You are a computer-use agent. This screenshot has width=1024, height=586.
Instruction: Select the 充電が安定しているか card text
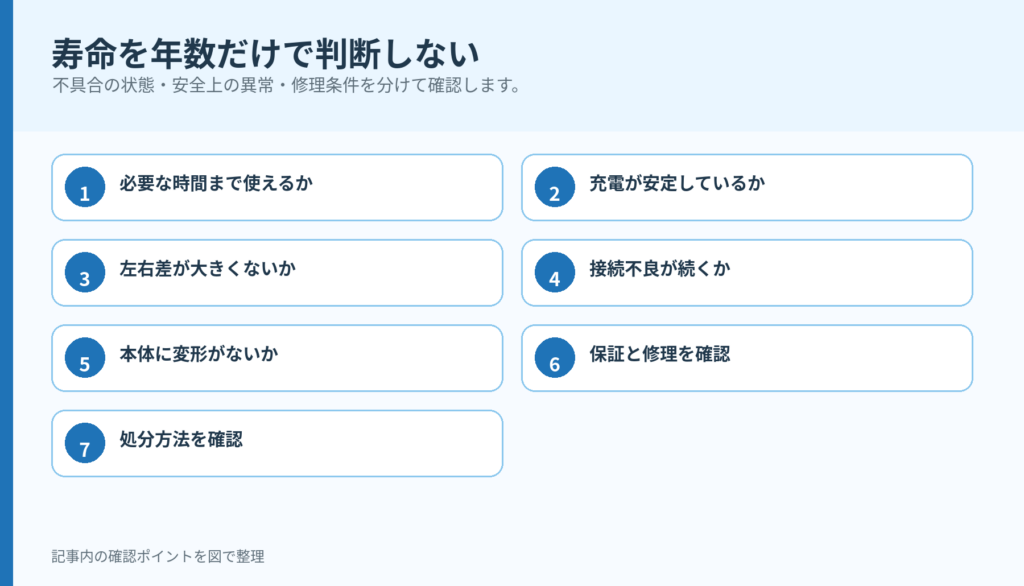pos(677,184)
